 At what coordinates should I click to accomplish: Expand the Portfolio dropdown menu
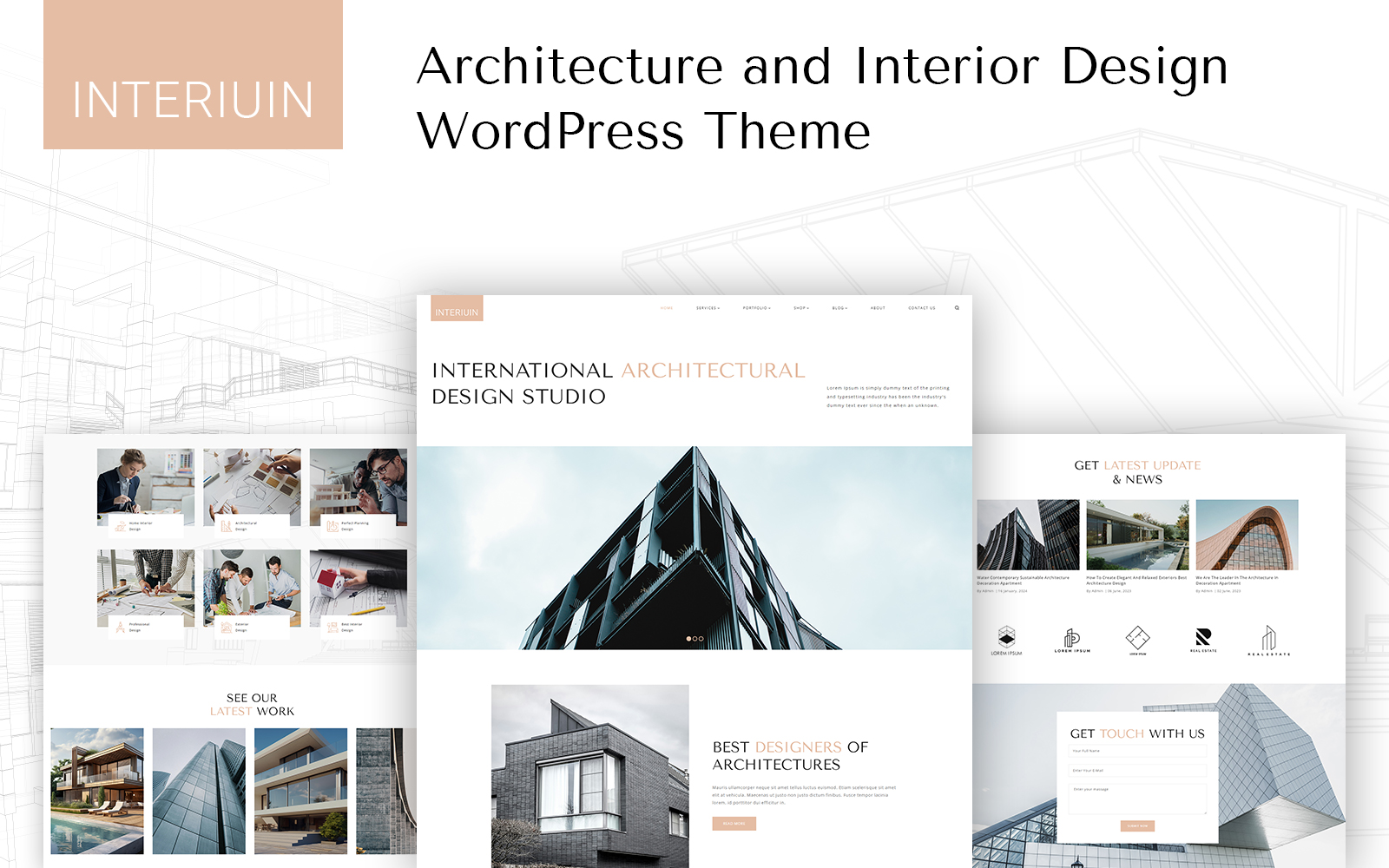click(756, 308)
